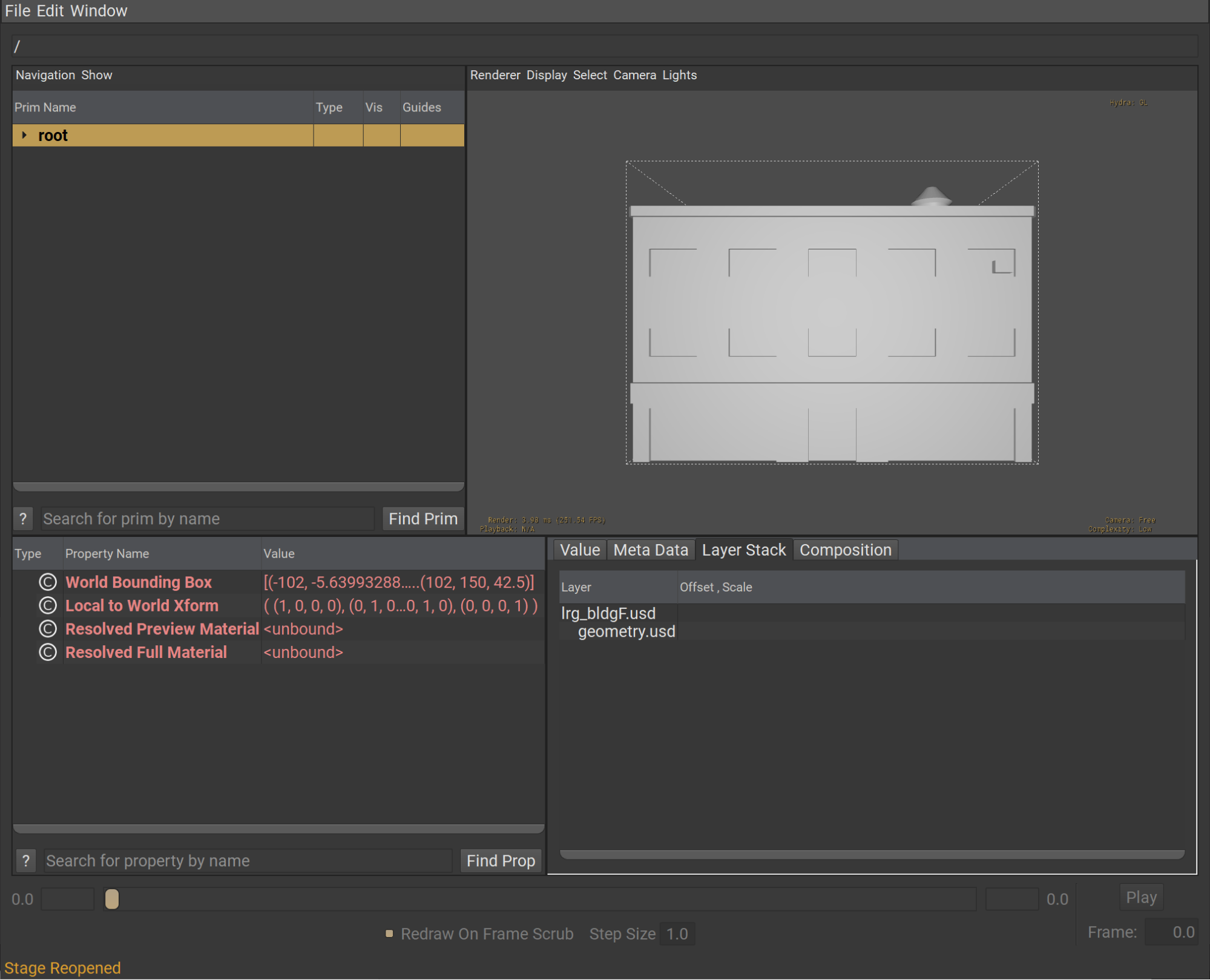The width and height of the screenshot is (1210, 980).
Task: Expand the root prim tree item
Action: 24,135
